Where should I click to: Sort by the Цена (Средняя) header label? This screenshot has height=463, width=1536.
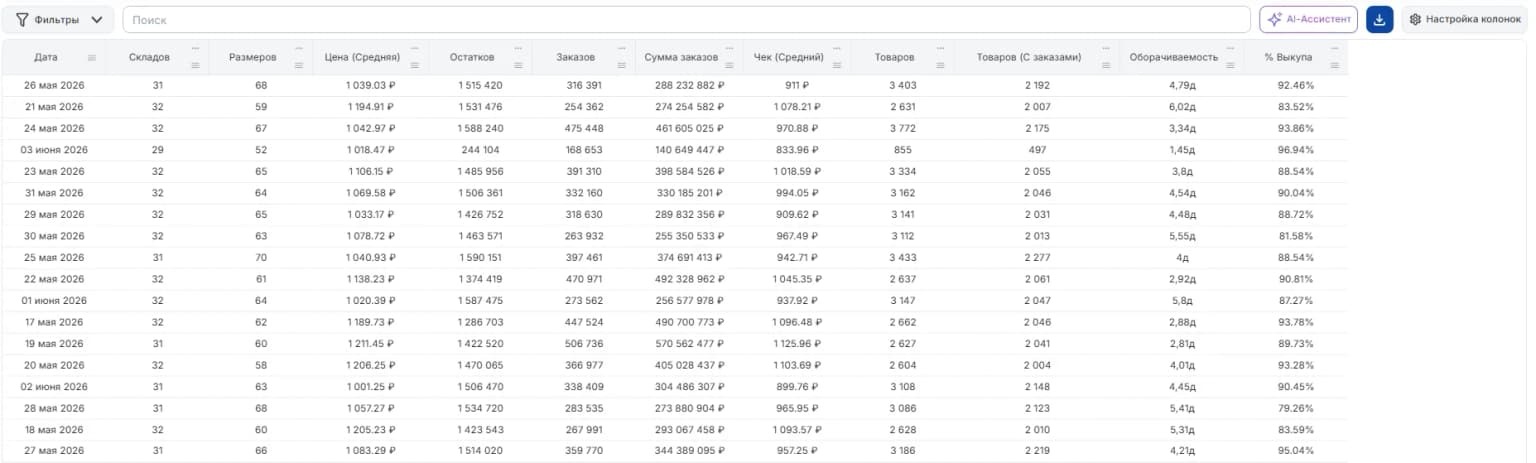click(364, 58)
